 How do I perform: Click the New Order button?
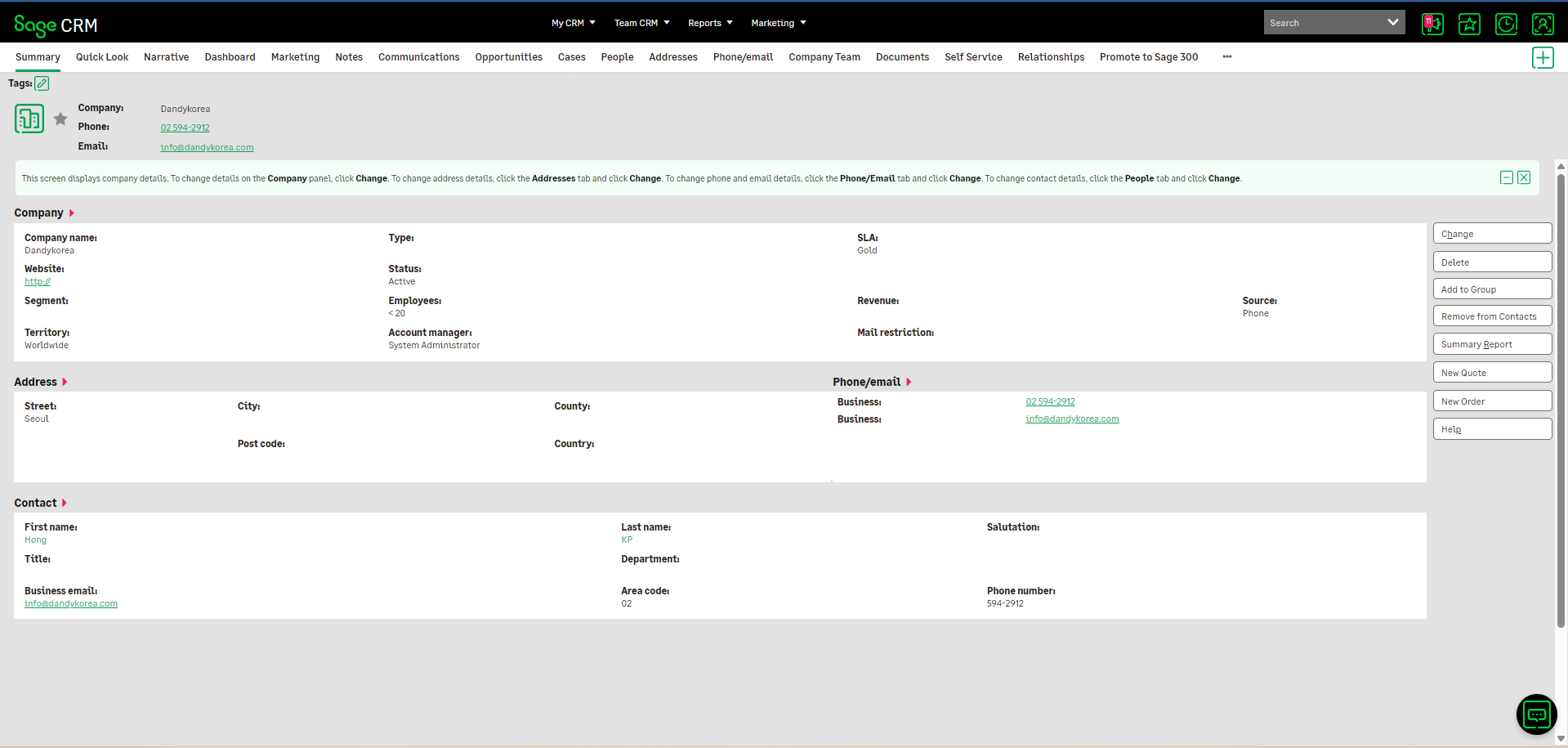point(1492,401)
